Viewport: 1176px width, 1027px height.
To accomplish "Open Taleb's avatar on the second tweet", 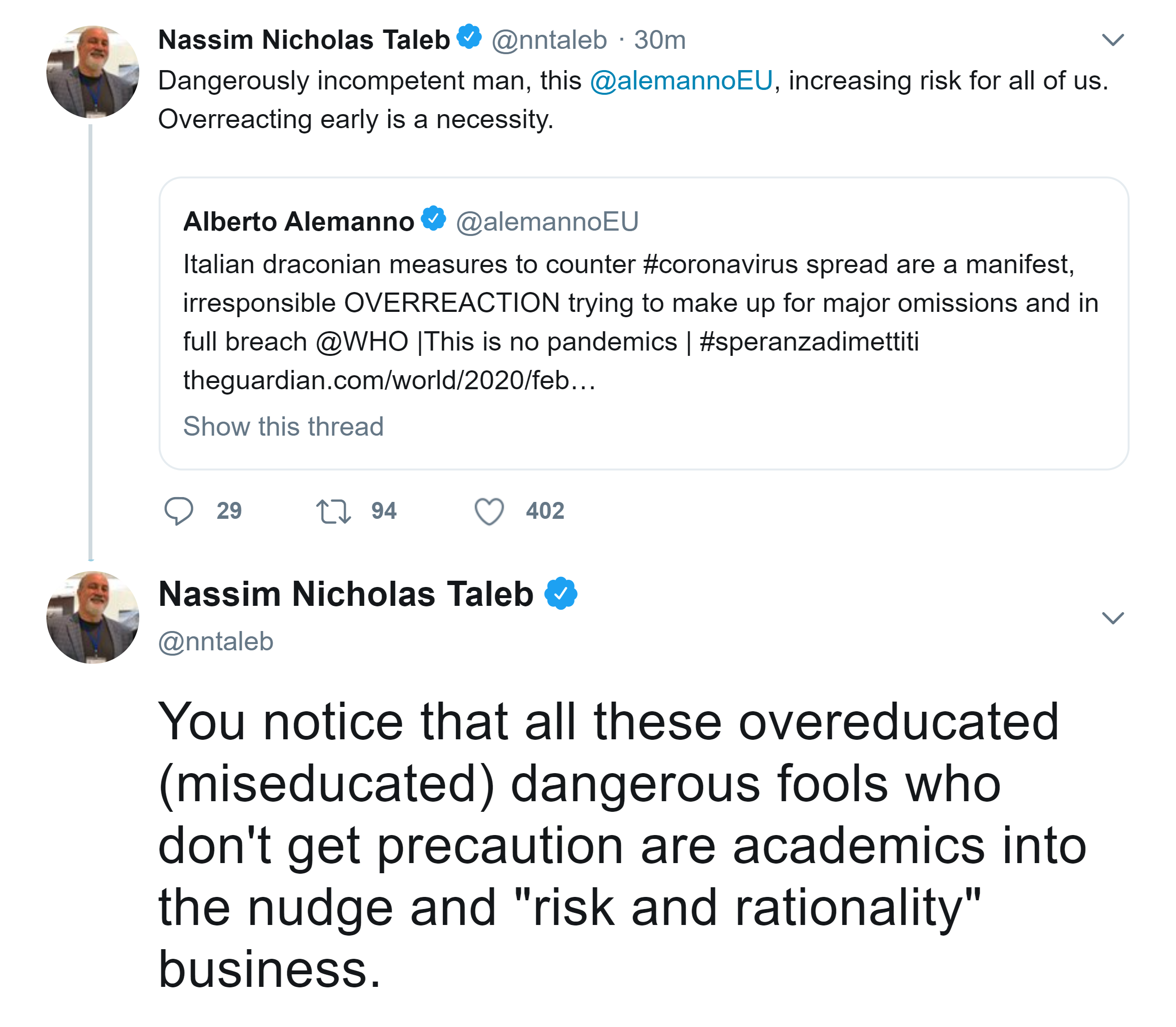I will 93,618.
